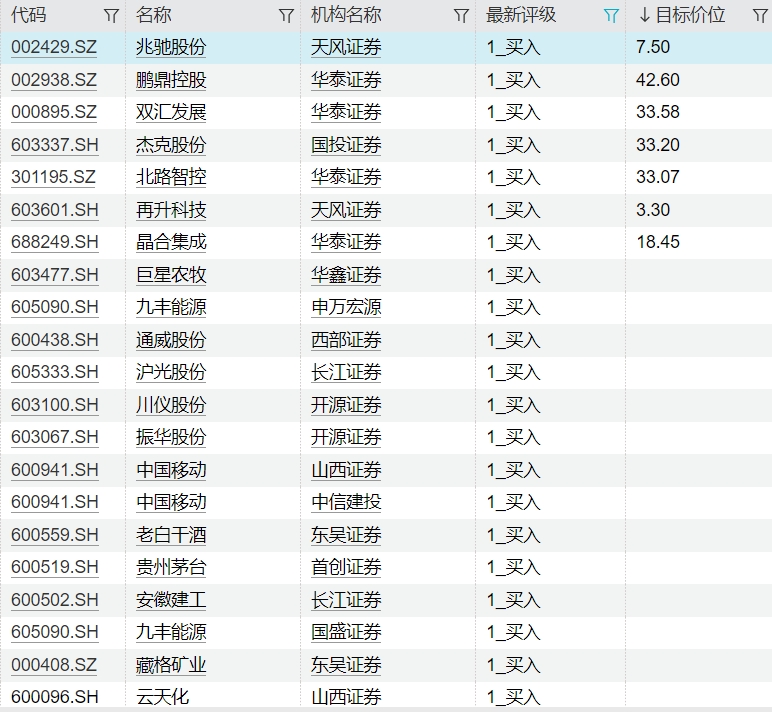772x712 pixels.
Task: Open stock code 603337.SH link
Action: [55, 145]
